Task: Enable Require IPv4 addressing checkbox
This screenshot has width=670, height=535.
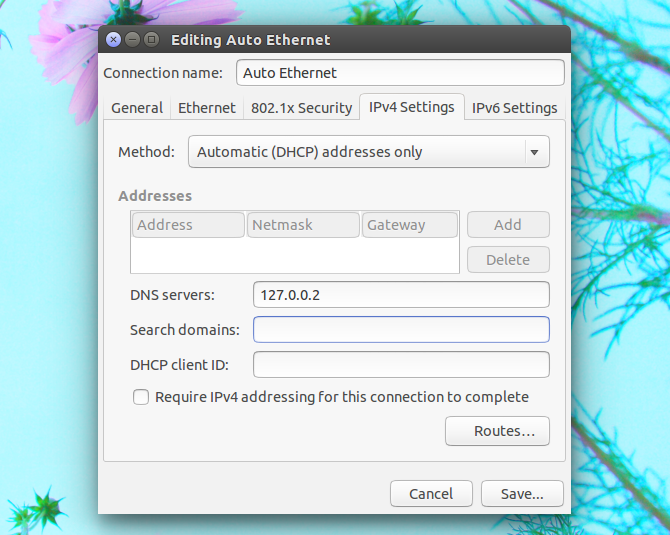Action: pos(141,397)
